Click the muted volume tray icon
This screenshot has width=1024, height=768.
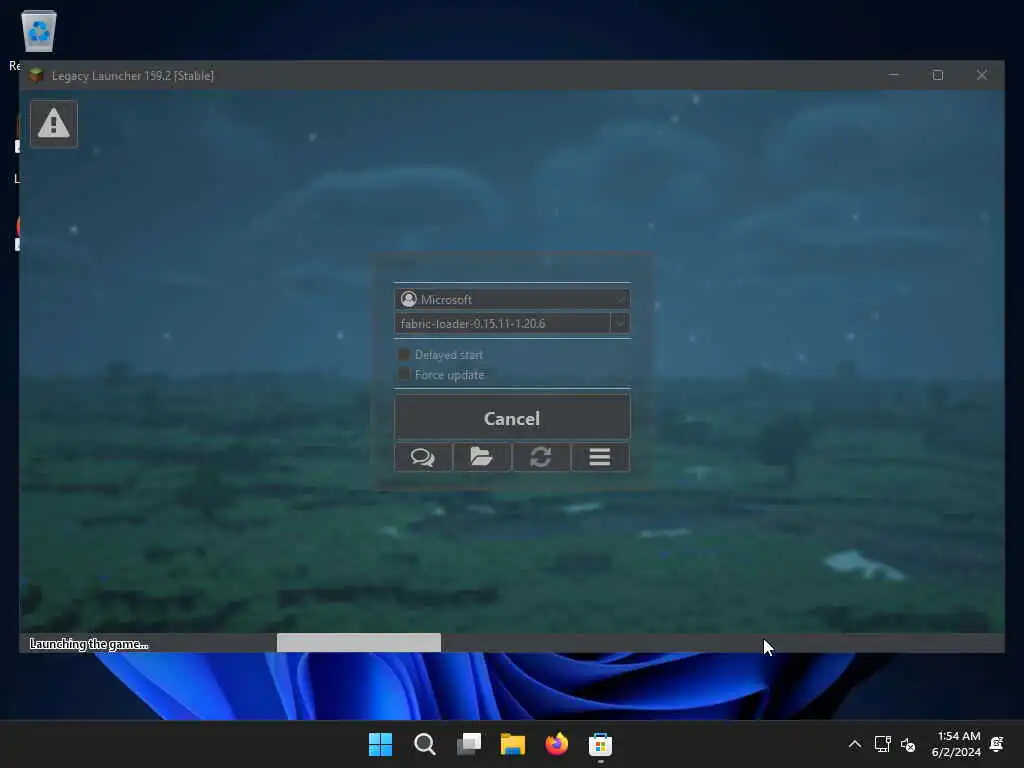pos(908,744)
